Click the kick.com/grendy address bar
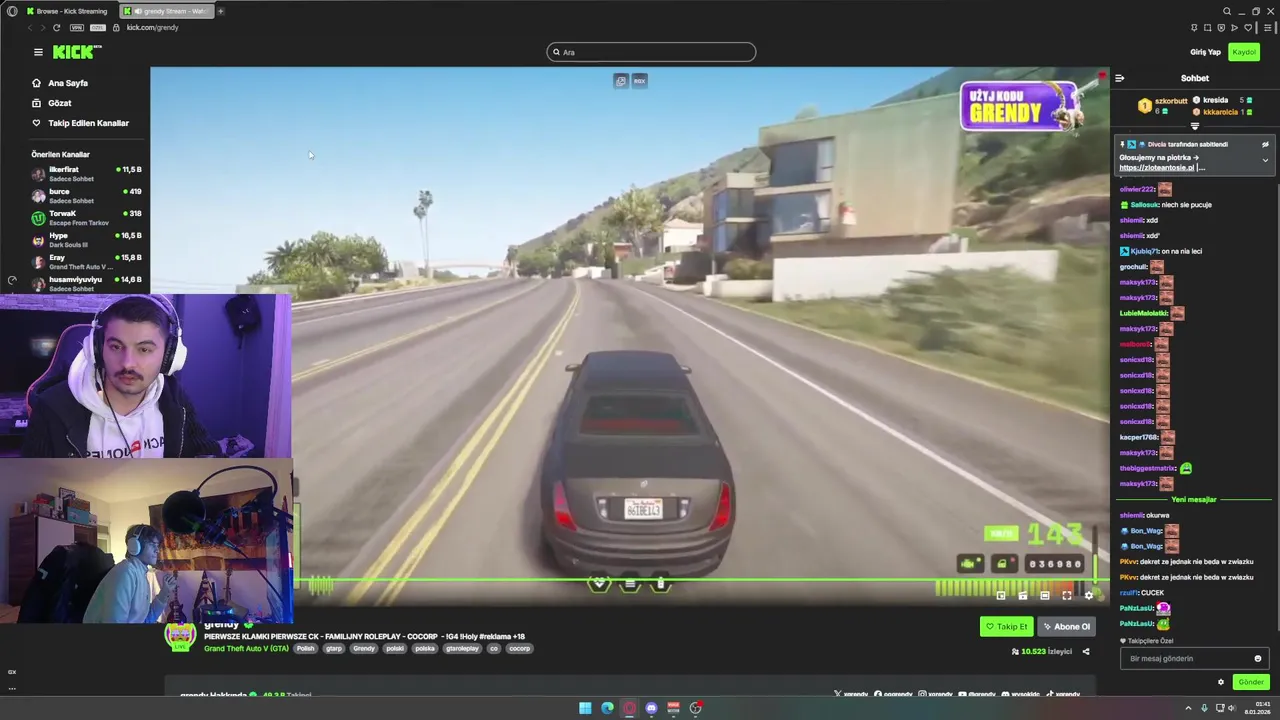The height and width of the screenshot is (720, 1280). tap(152, 27)
